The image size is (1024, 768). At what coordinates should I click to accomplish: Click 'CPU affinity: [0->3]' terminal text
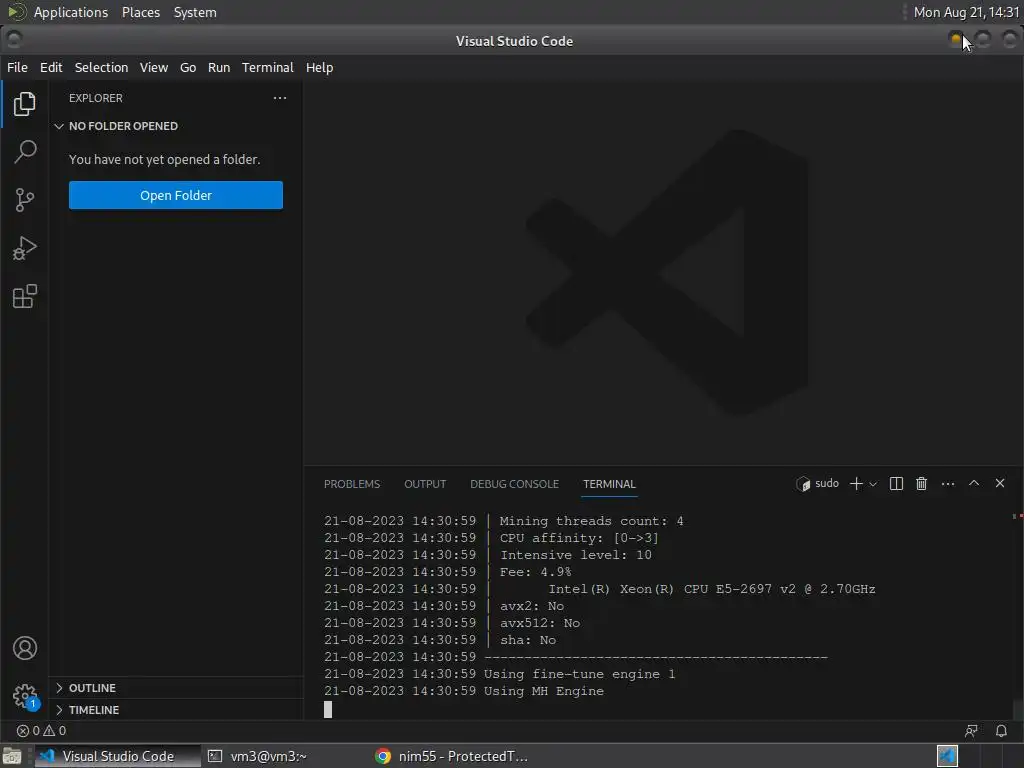579,538
